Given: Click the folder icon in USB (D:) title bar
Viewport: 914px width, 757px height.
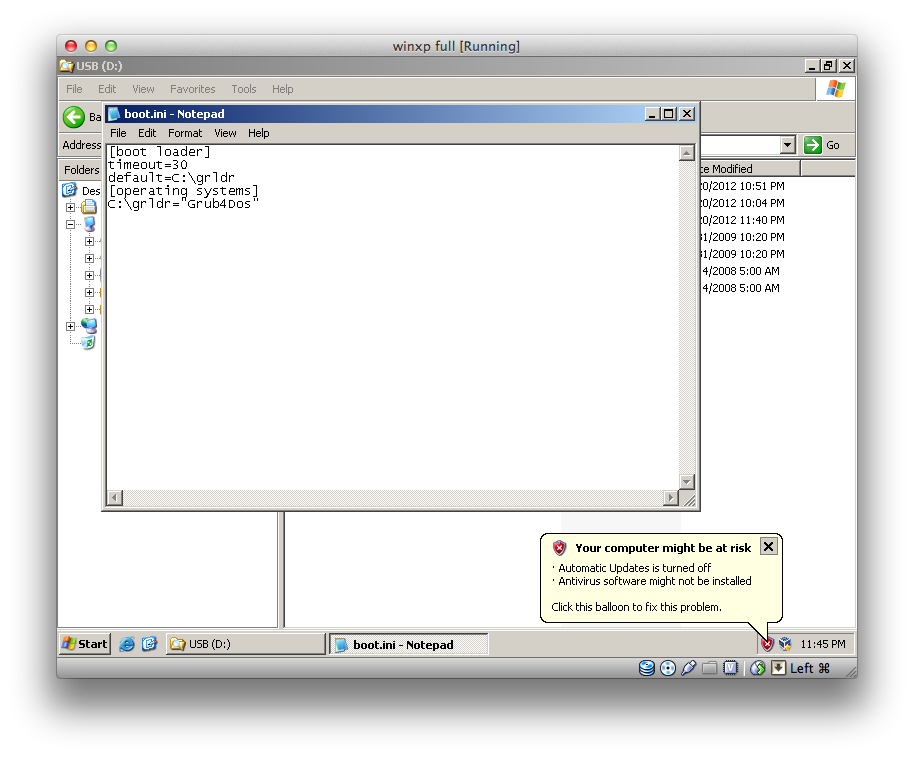Looking at the screenshot, I should pos(66,66).
